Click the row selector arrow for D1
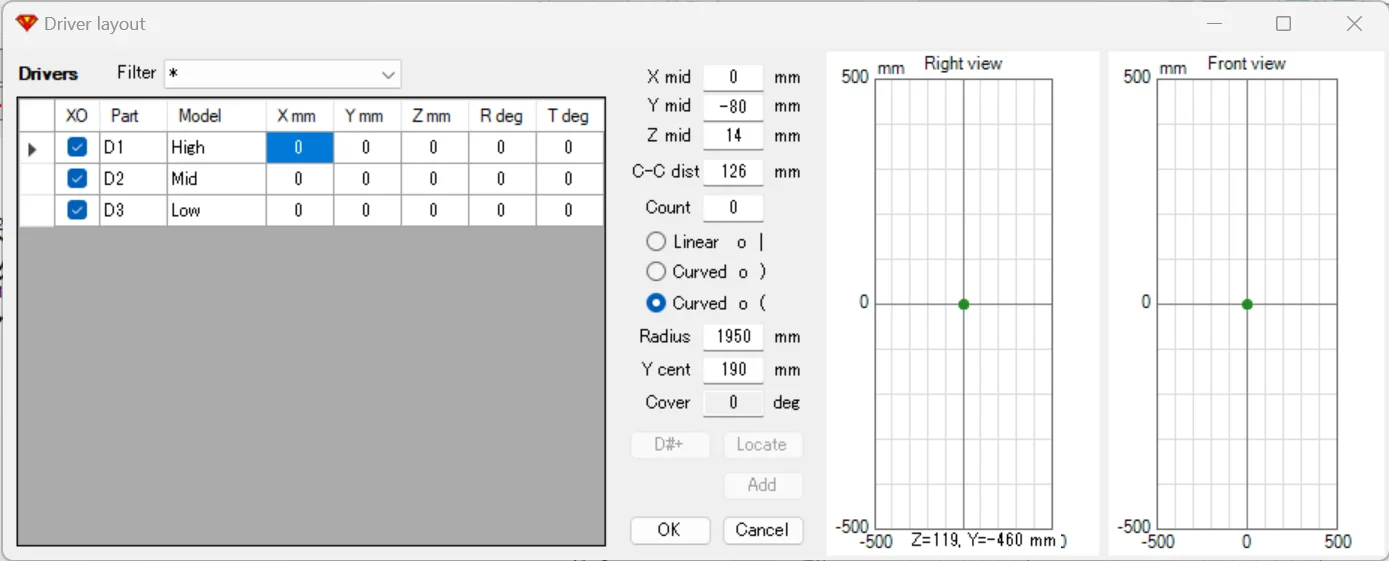The image size is (1389, 561). 32,149
